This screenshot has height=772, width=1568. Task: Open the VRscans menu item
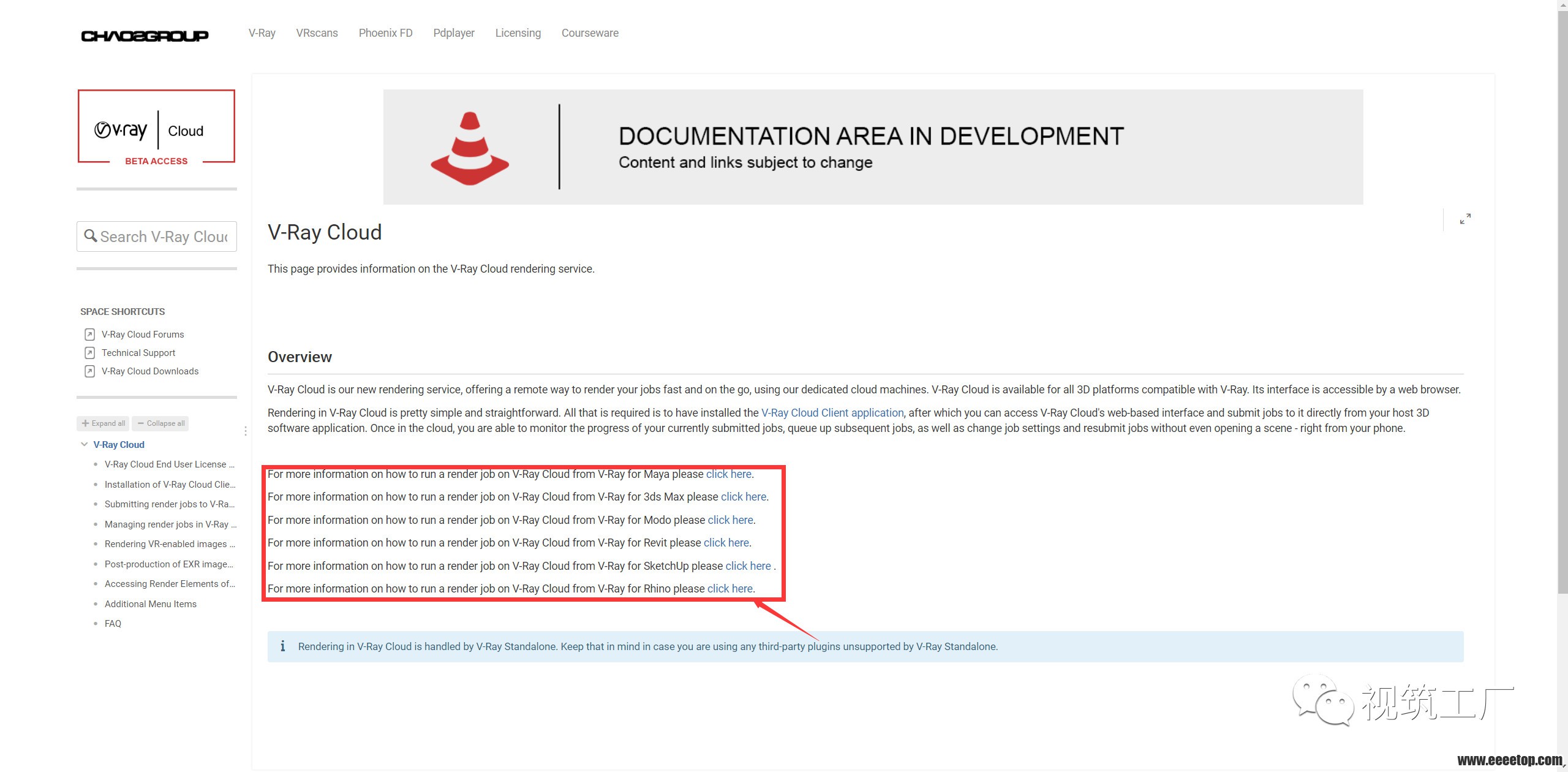(x=317, y=33)
